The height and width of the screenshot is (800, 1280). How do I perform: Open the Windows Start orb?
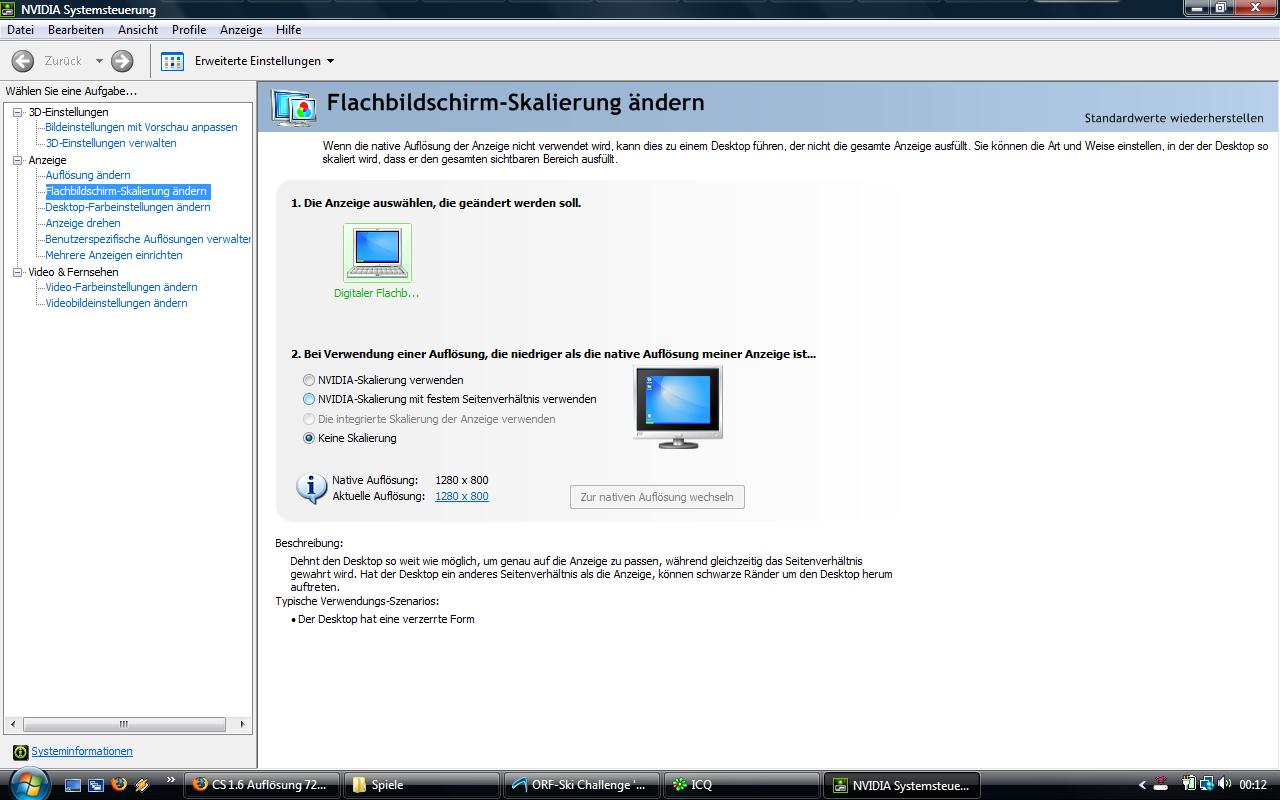[27, 783]
